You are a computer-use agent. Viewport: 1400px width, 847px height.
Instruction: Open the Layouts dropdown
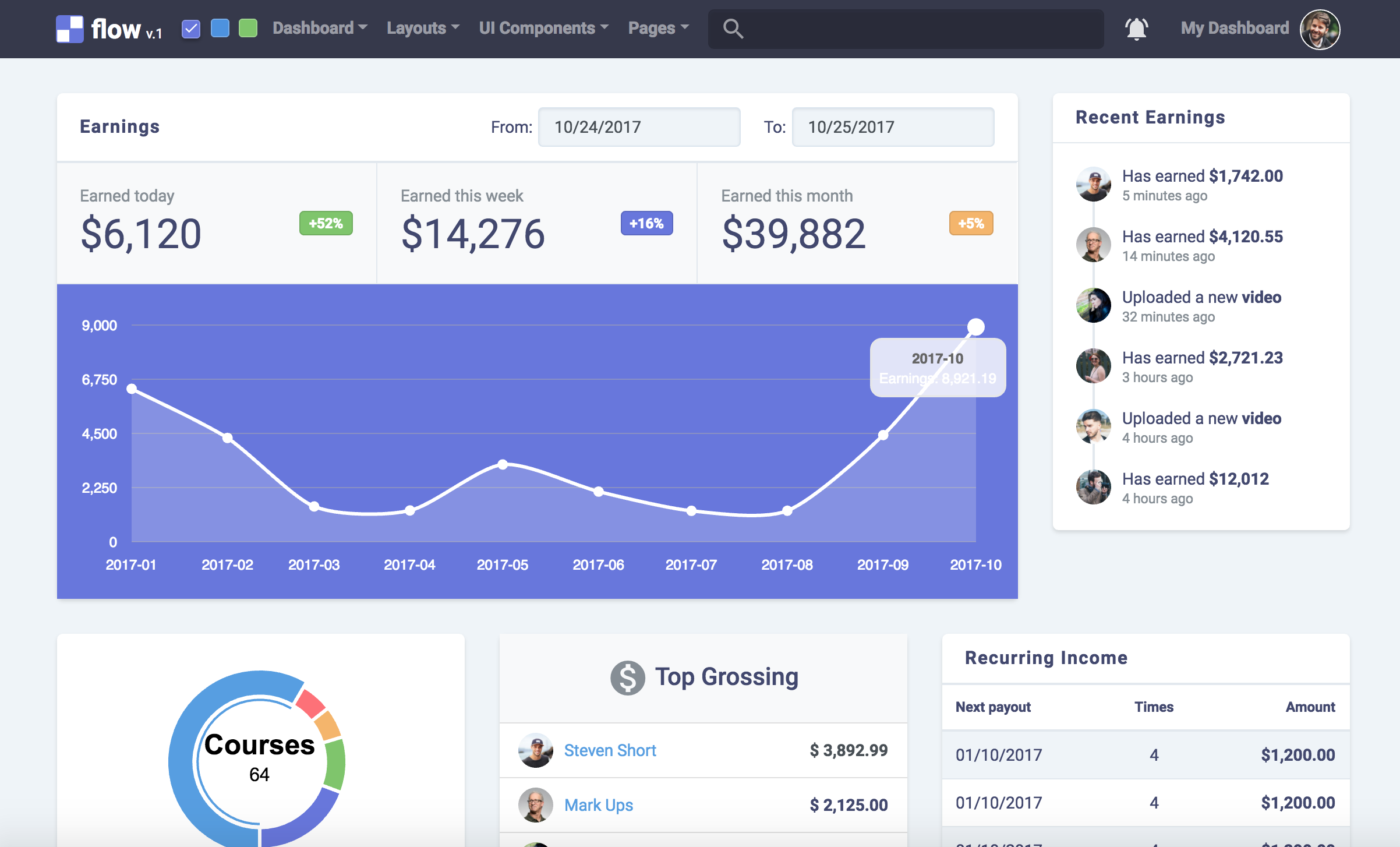423,28
